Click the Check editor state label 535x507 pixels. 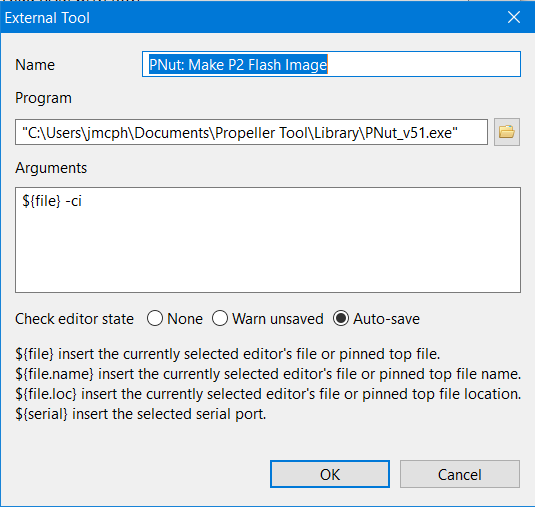[x=74, y=319]
